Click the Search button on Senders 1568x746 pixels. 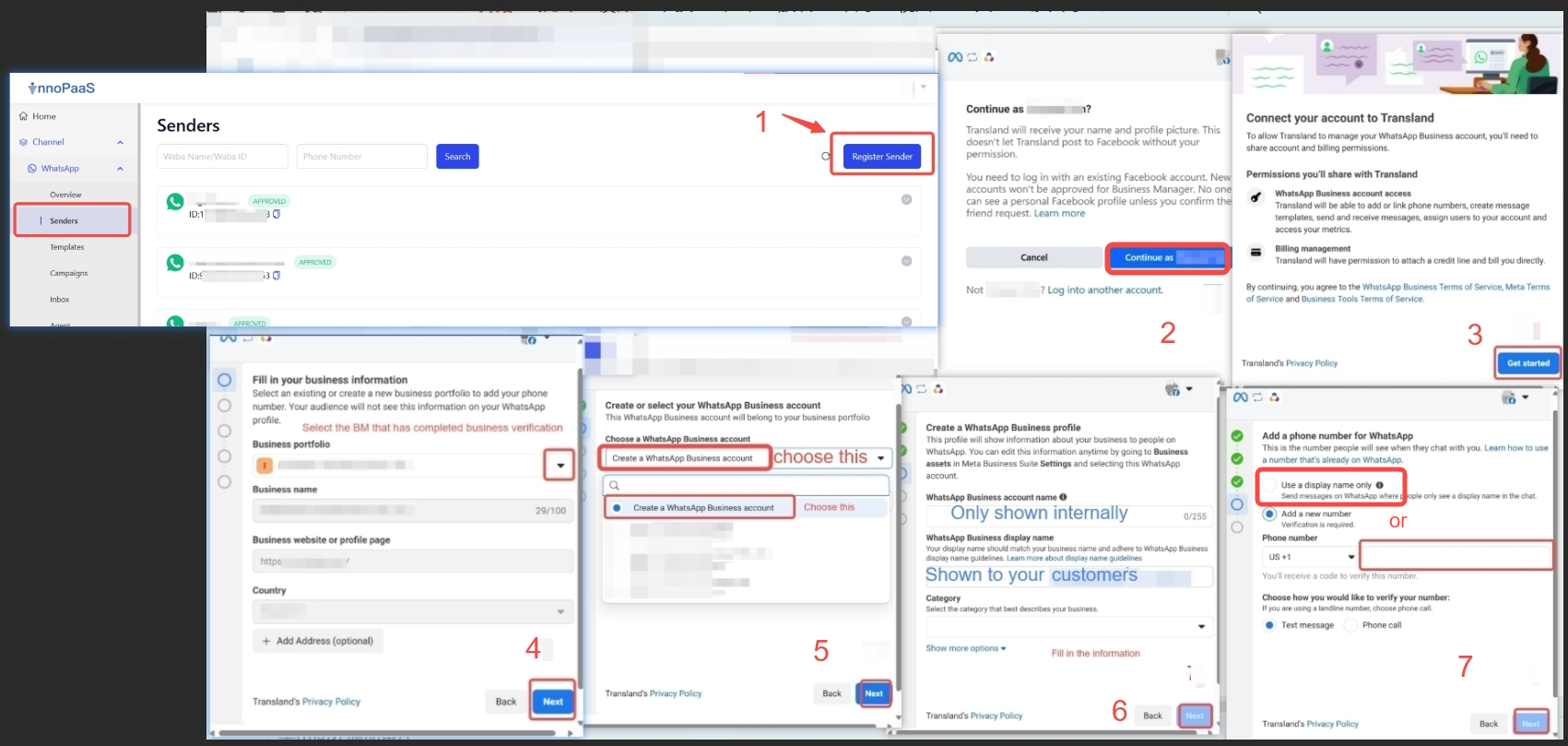coord(457,157)
